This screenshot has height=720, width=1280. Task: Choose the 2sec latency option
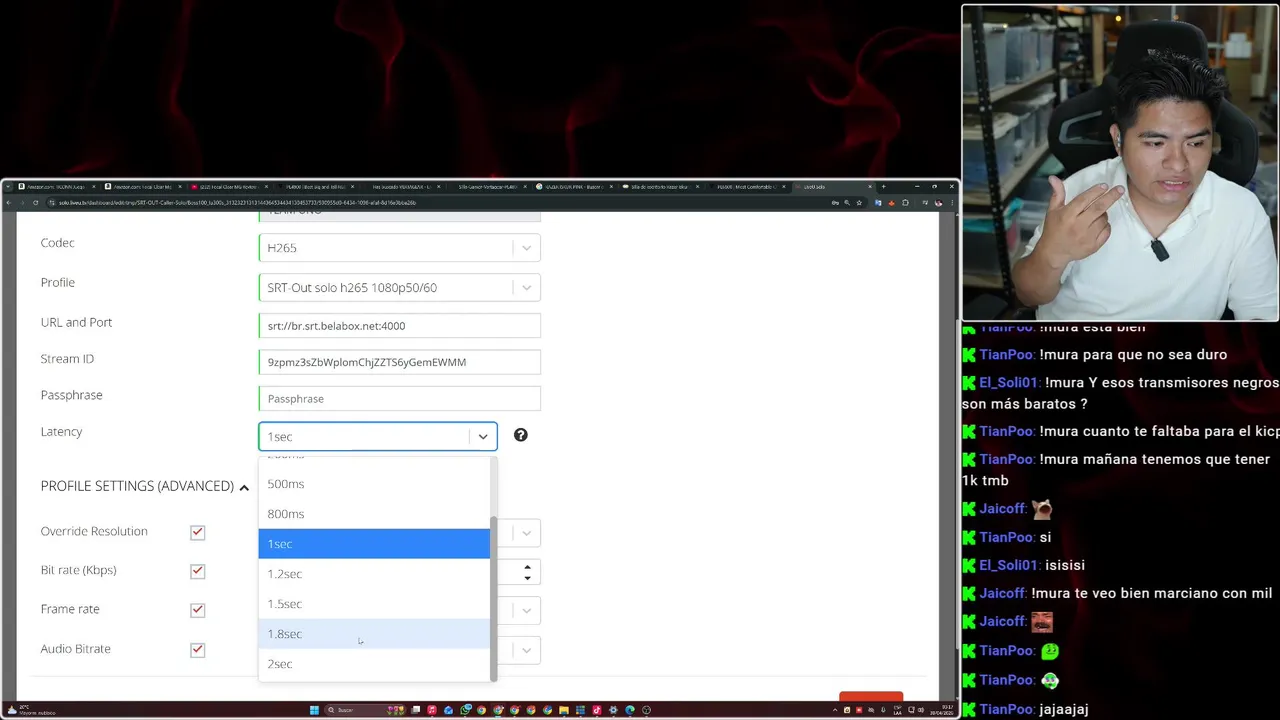tap(374, 664)
